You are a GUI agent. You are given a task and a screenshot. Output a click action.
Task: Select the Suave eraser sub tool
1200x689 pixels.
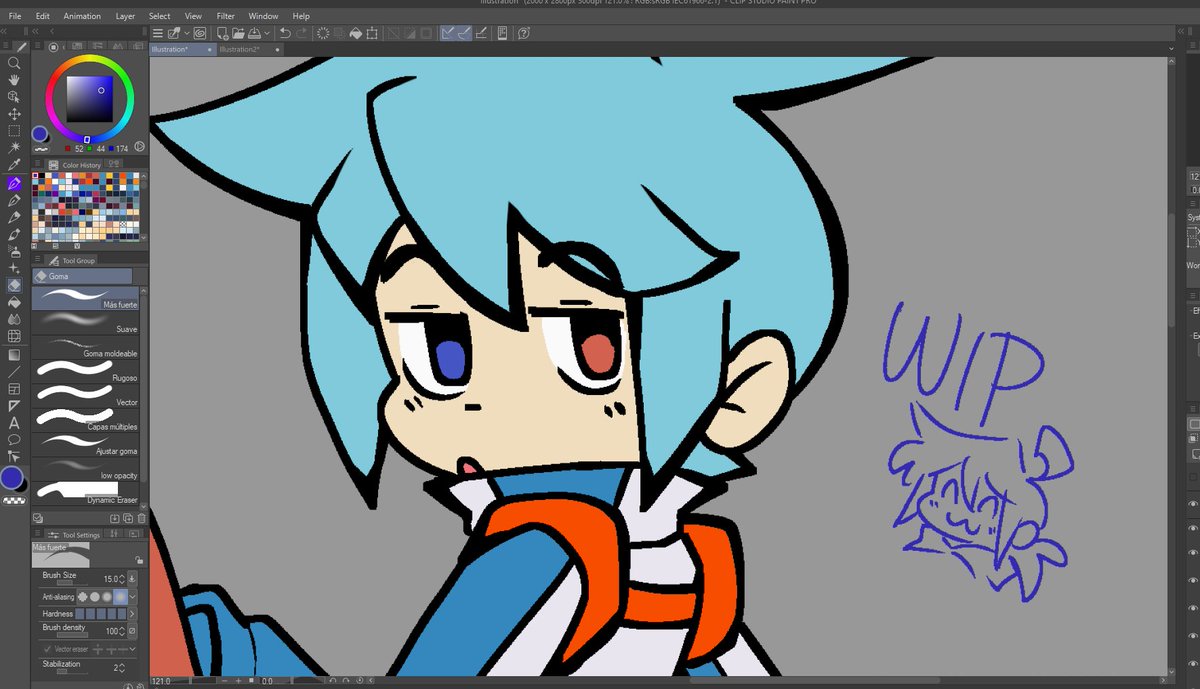tap(85, 321)
